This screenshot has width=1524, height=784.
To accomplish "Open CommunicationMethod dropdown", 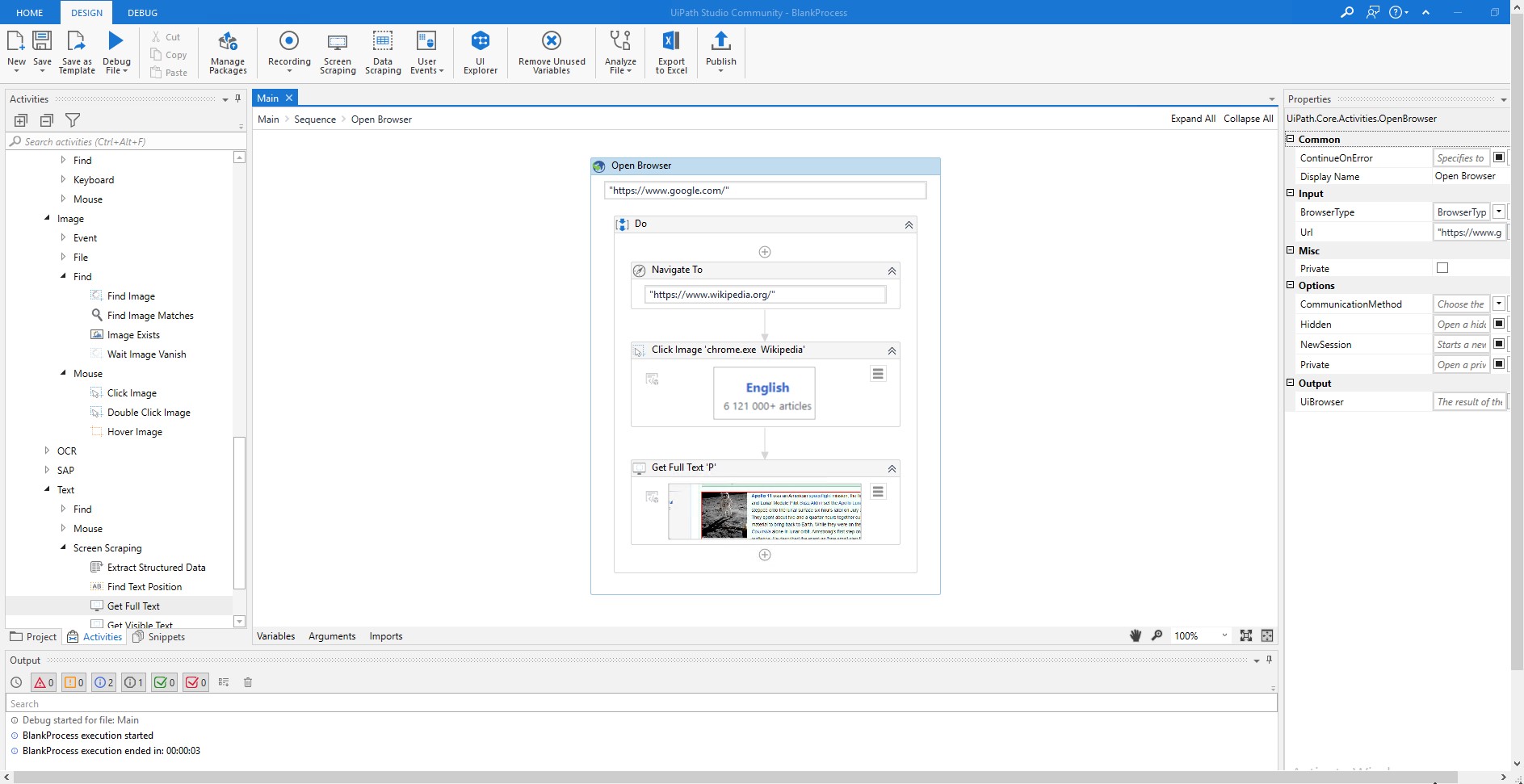I will (1499, 304).
